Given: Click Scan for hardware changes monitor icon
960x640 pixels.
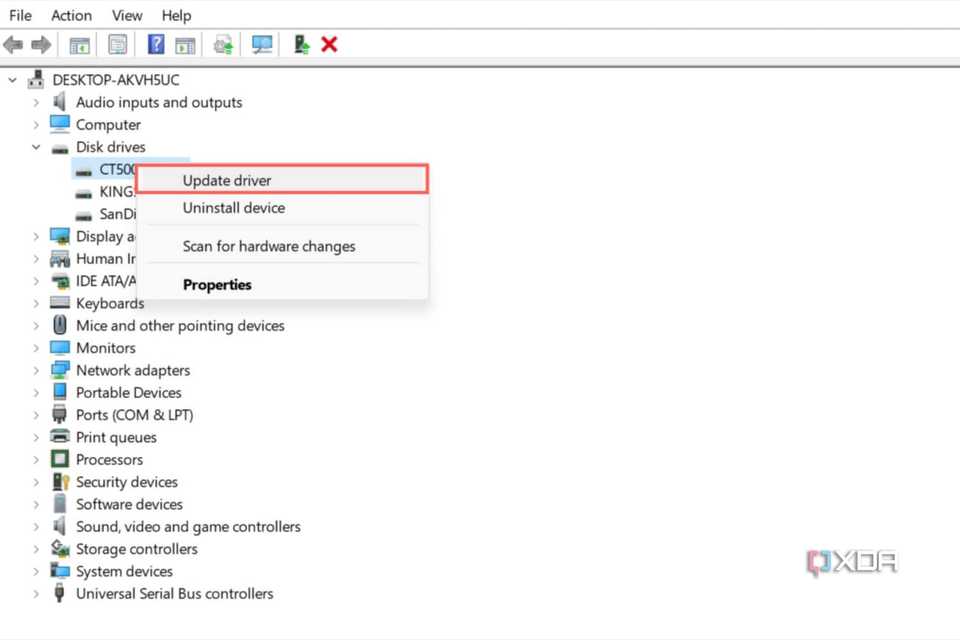Looking at the screenshot, I should pyautogui.click(x=262, y=45).
